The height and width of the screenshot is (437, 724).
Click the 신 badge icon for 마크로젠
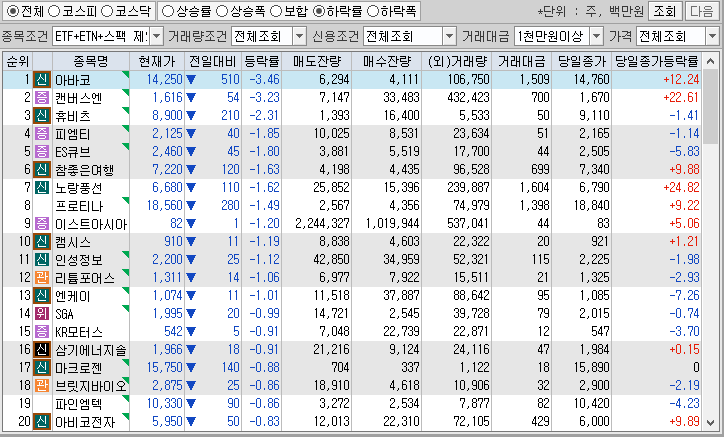tap(42, 368)
